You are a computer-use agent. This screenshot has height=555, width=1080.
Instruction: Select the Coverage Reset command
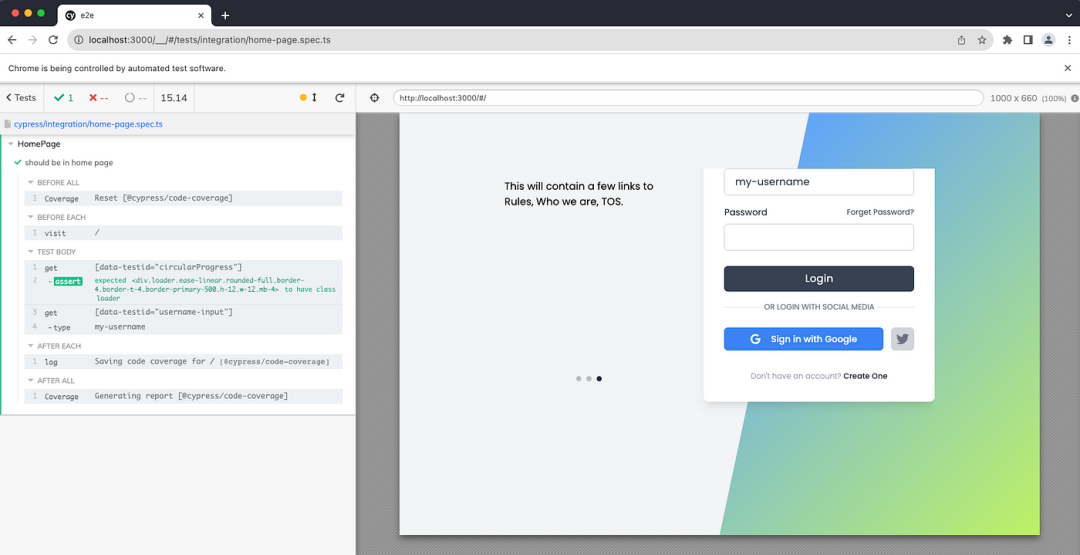pyautogui.click(x=183, y=198)
